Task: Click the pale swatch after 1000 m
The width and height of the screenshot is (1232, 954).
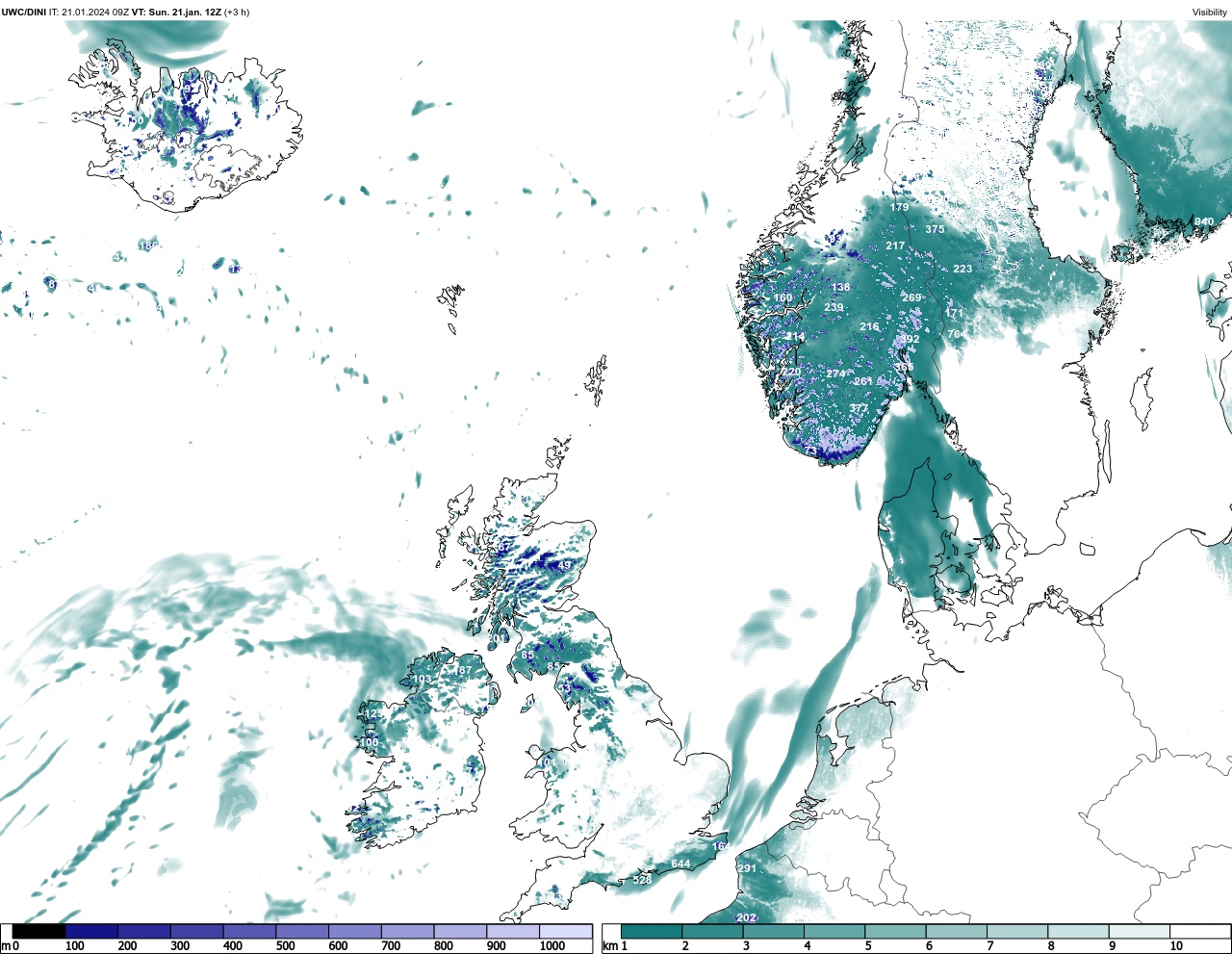Action: point(565,932)
